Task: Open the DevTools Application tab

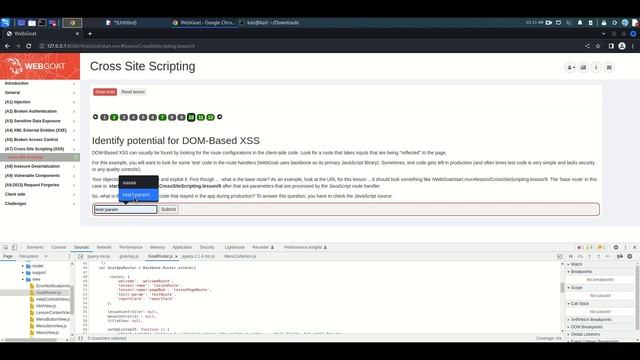Action: (182, 247)
